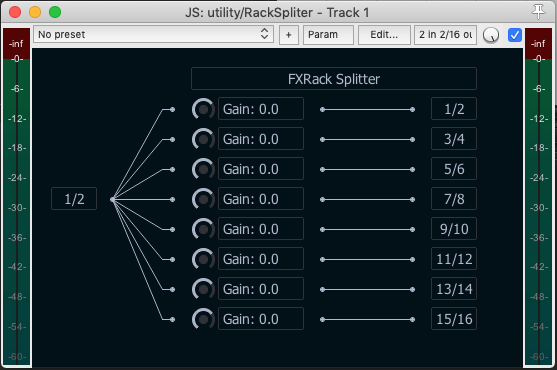
Task: Click the gain knob for output 1/2
Action: (x=203, y=109)
